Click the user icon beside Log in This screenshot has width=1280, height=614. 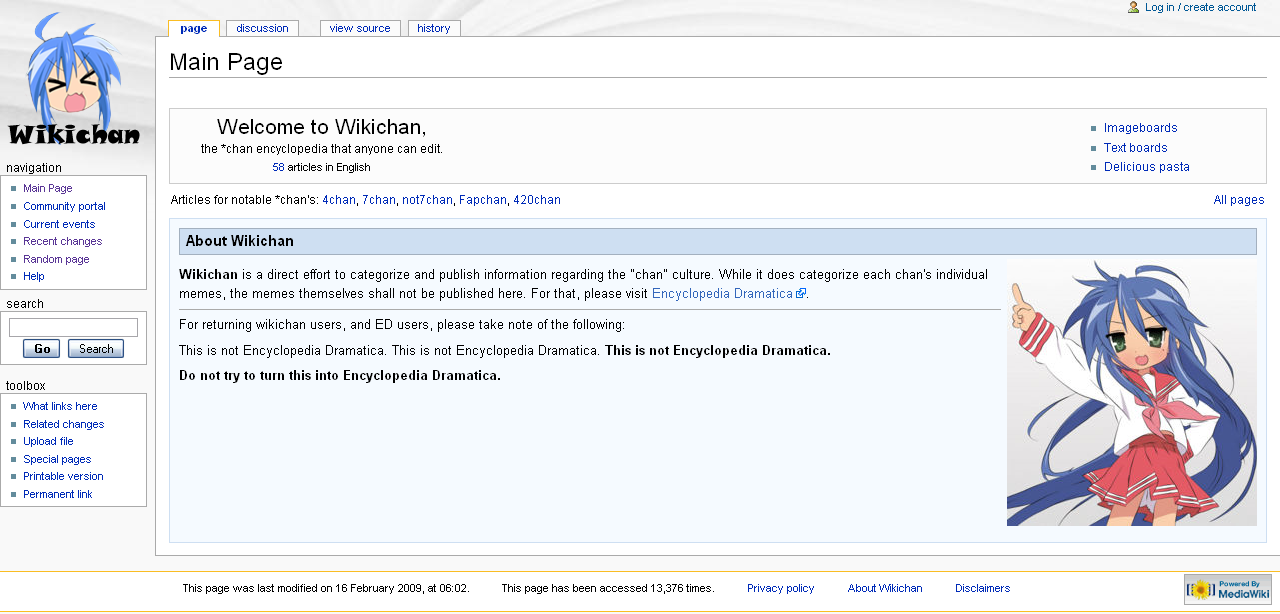point(1132,7)
